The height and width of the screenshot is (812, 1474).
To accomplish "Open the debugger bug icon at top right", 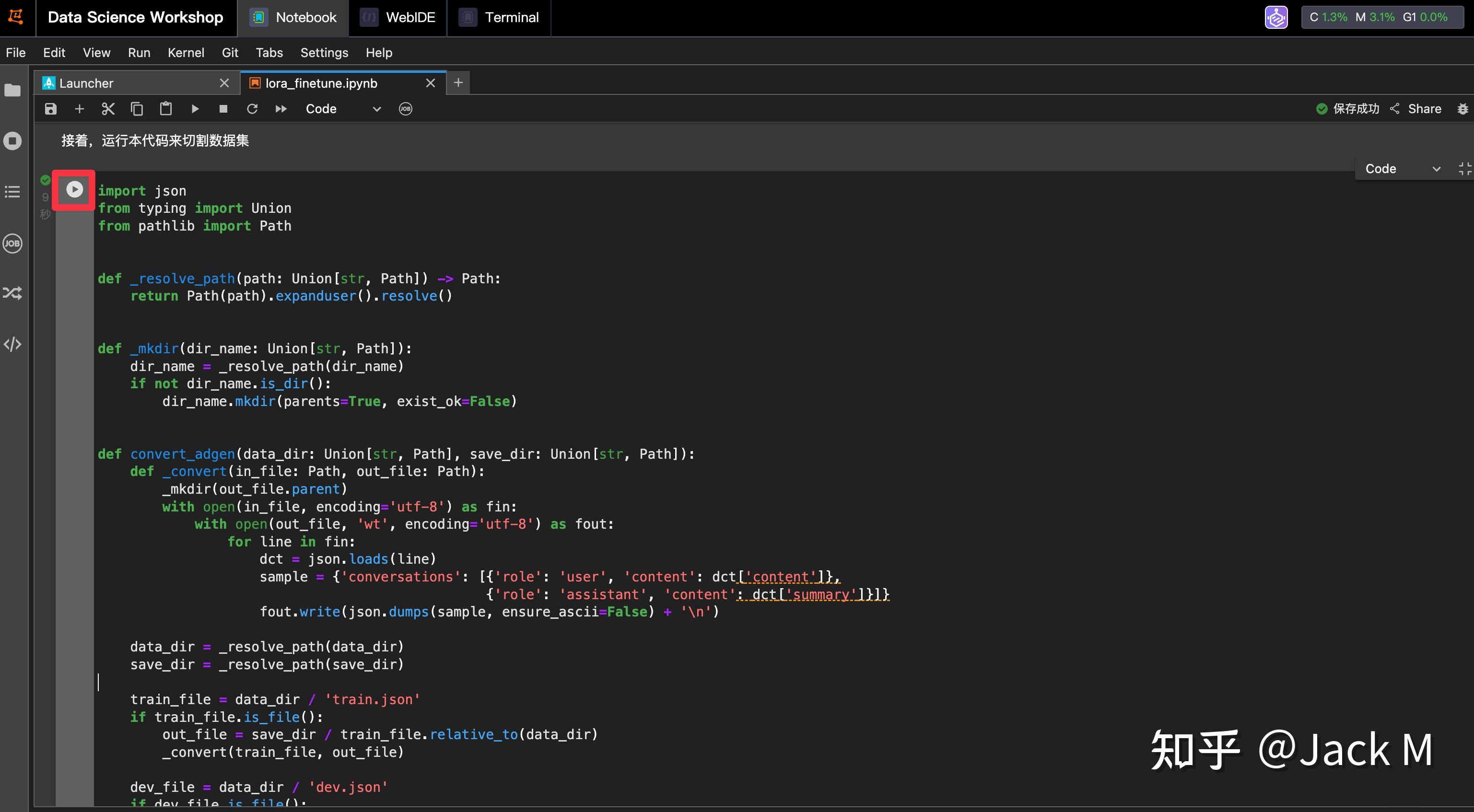I will 1462,109.
